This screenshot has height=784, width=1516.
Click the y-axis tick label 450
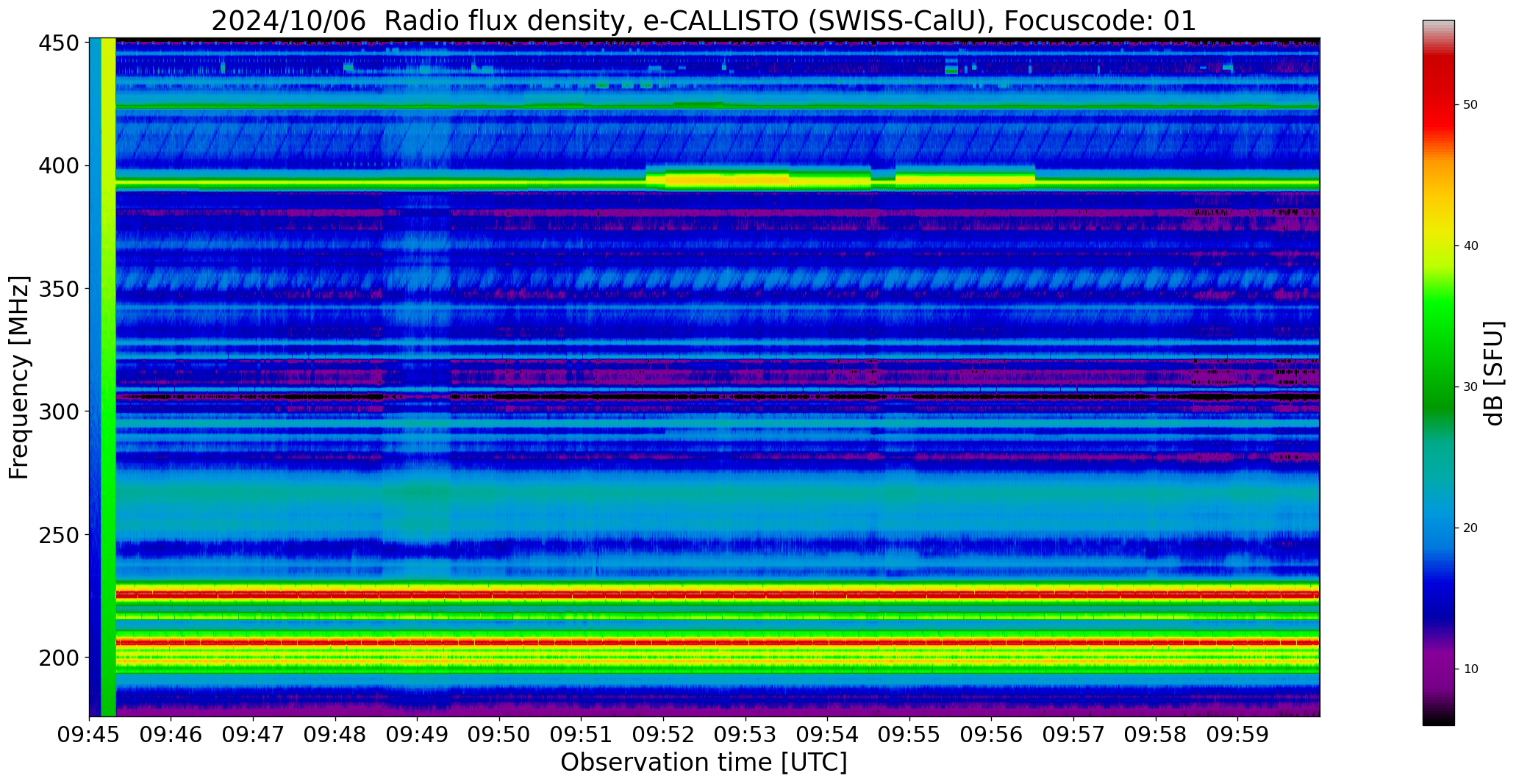coord(59,43)
